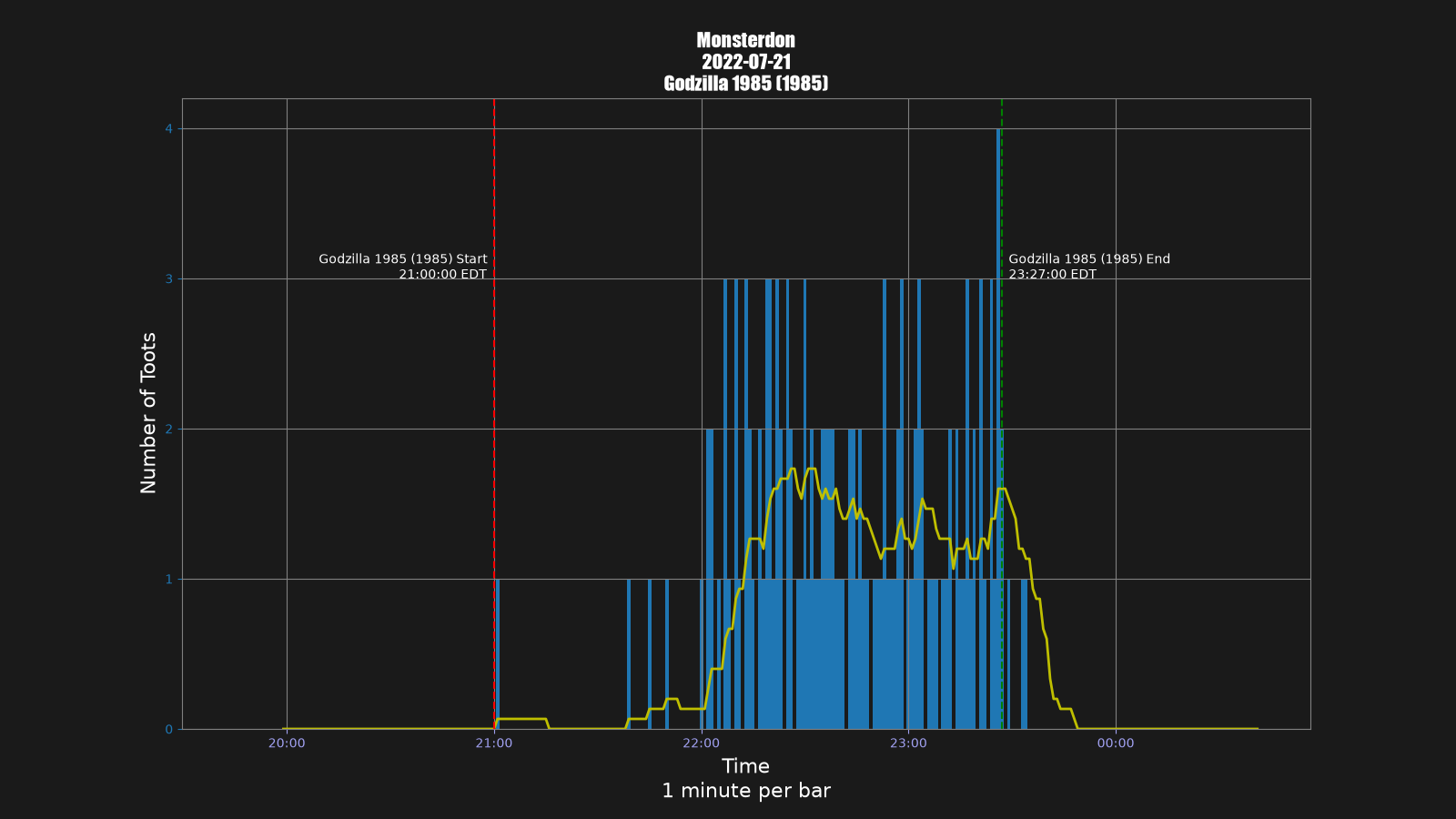Click the "20:00" x-axis tick label

pos(287,743)
